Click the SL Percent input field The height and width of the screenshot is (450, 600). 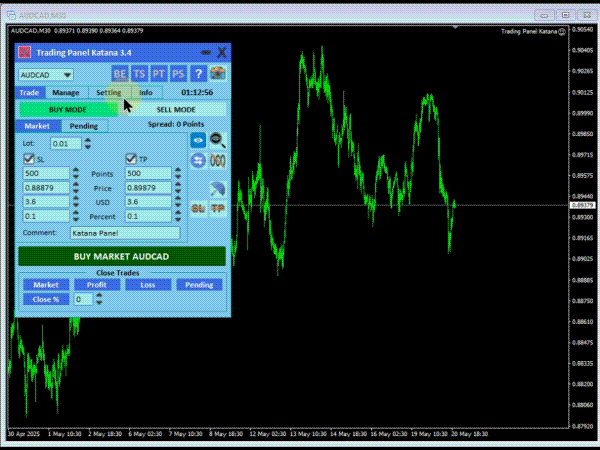pos(46,216)
